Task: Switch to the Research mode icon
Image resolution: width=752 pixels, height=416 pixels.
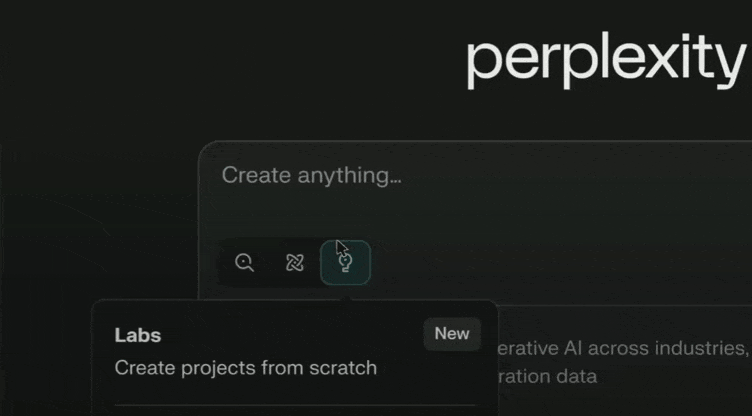Action: [294, 263]
